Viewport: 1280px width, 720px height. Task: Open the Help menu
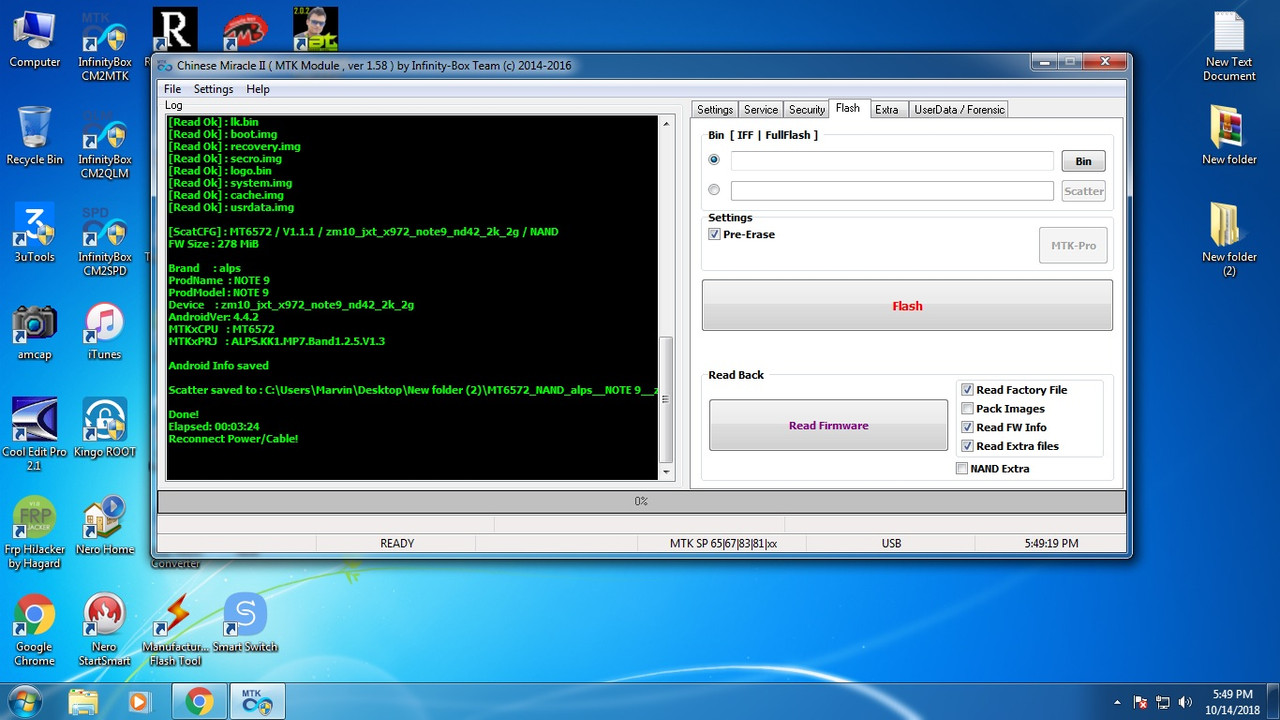[x=258, y=89]
